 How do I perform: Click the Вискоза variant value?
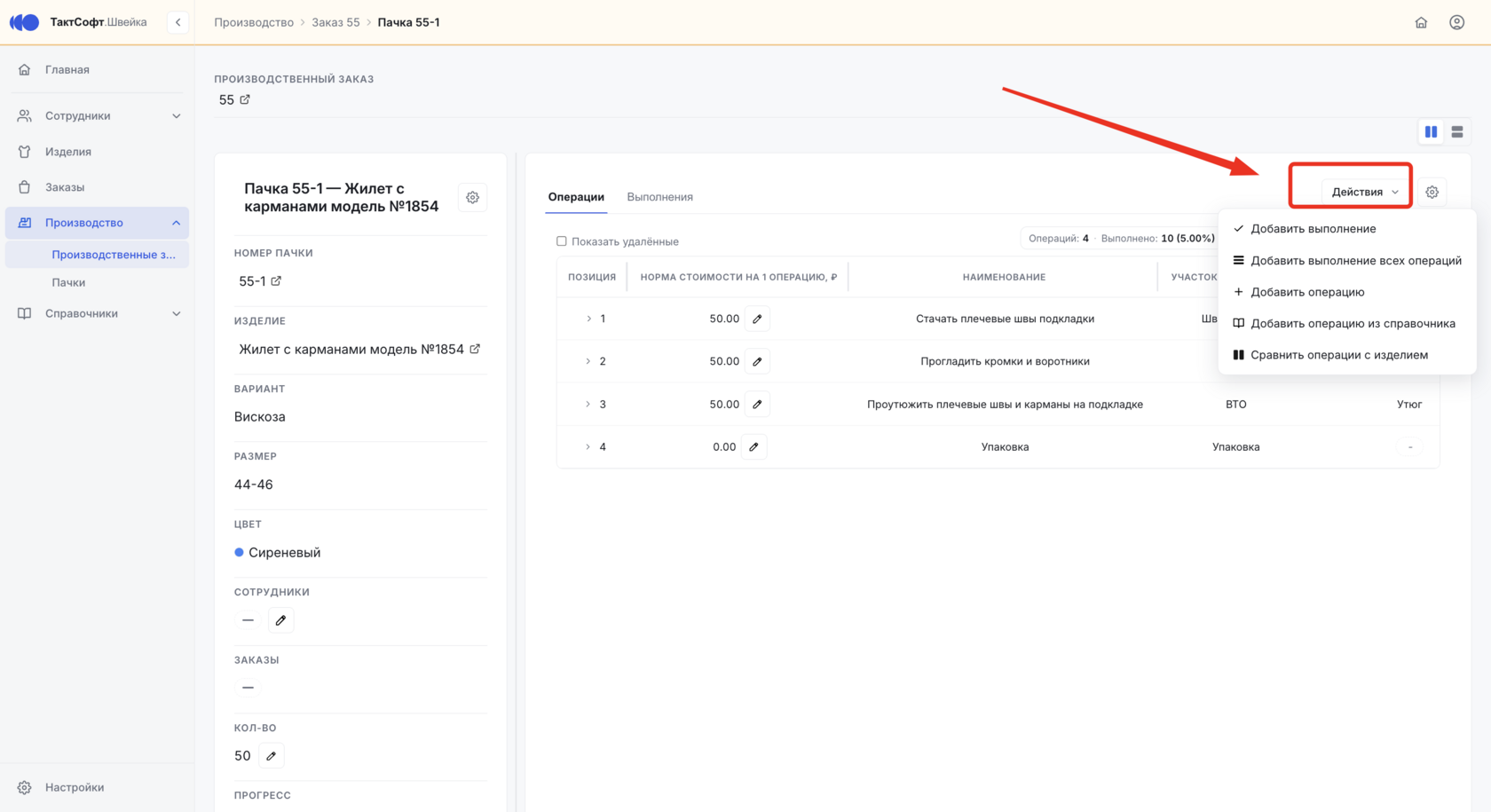point(260,416)
